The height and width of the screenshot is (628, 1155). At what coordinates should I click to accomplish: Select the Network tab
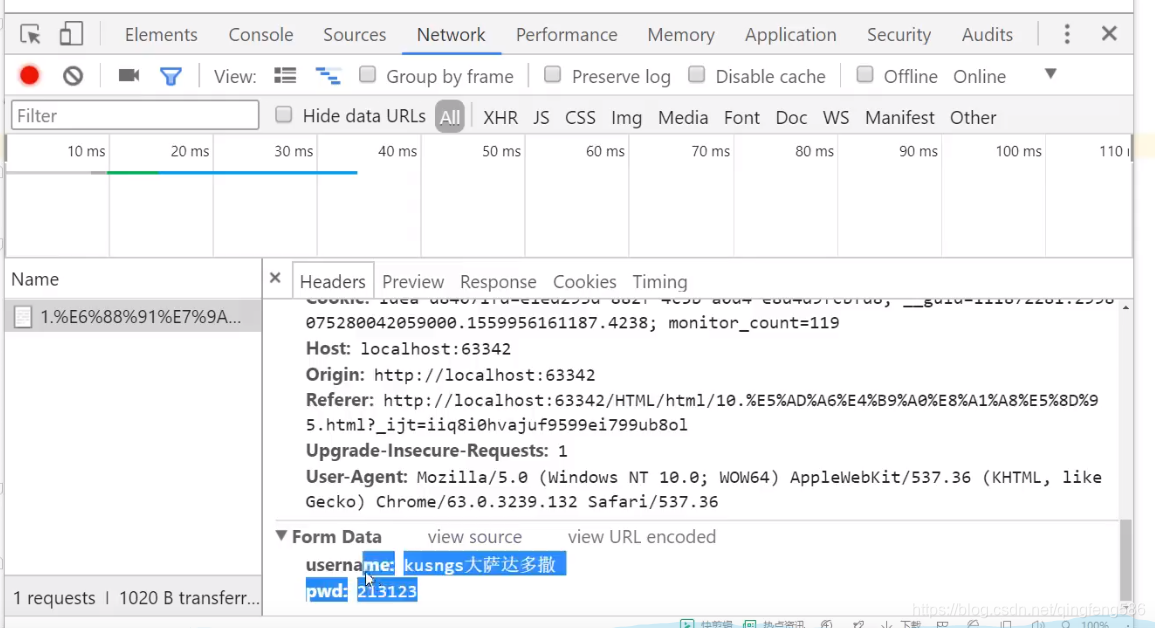click(x=451, y=35)
